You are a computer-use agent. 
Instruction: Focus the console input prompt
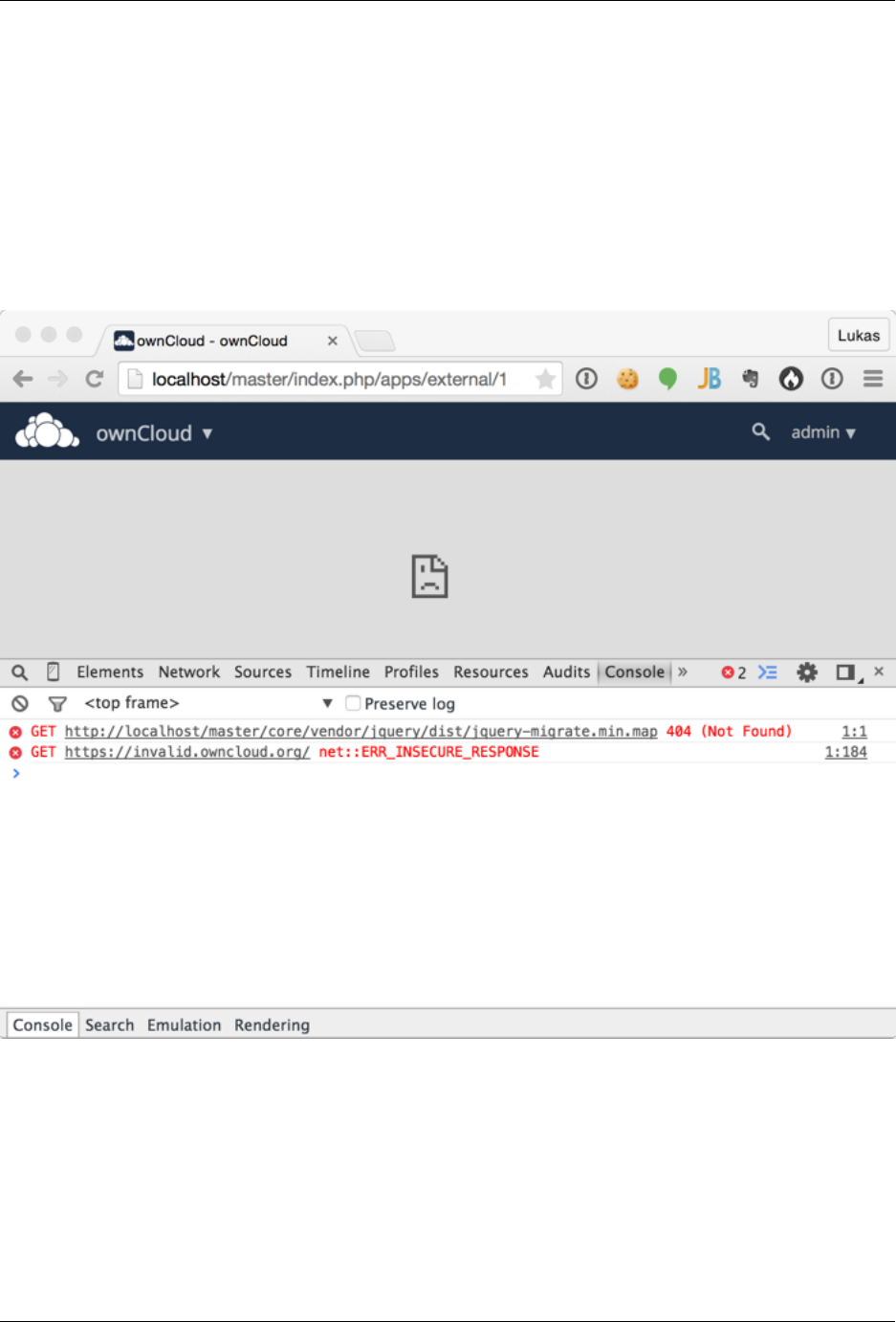pyautogui.click(x=448, y=773)
